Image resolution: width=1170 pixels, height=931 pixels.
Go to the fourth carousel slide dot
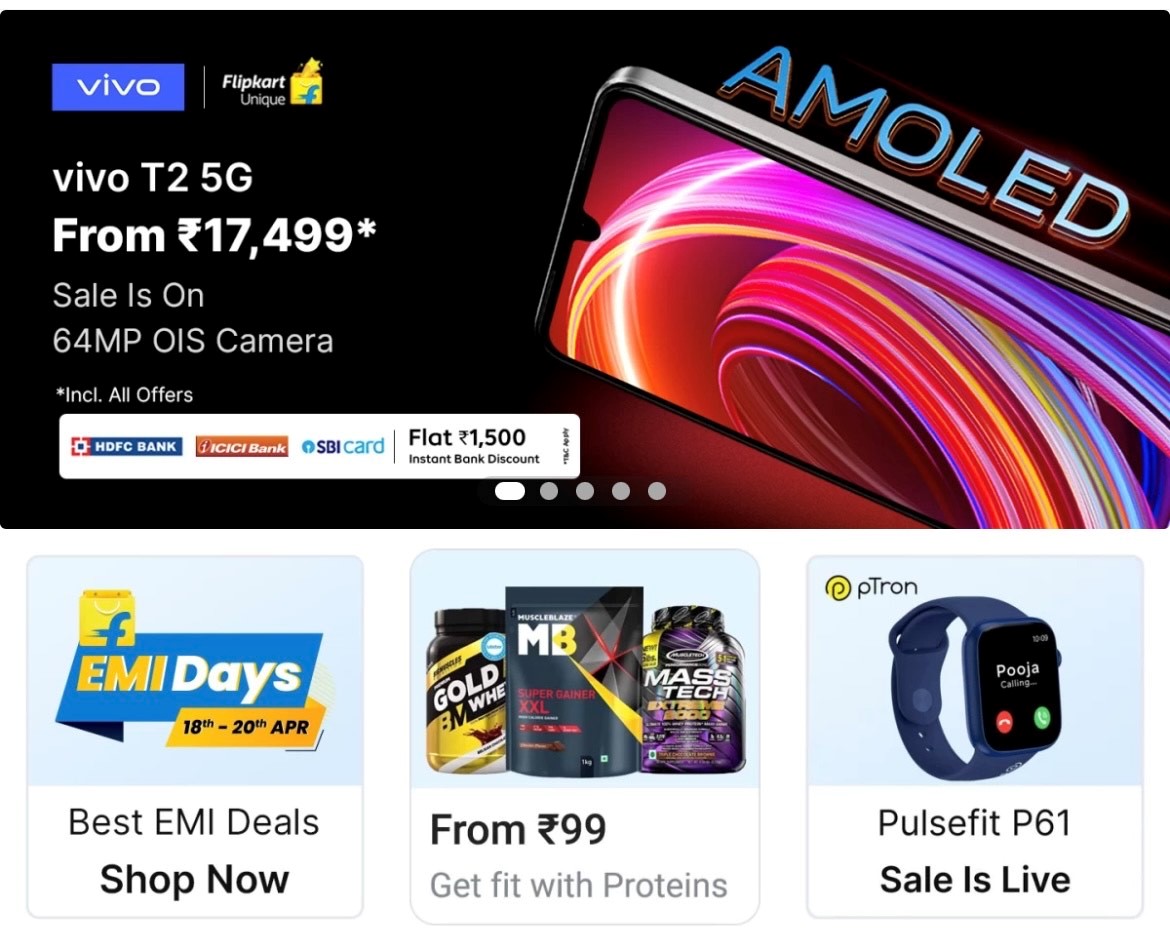tap(621, 491)
